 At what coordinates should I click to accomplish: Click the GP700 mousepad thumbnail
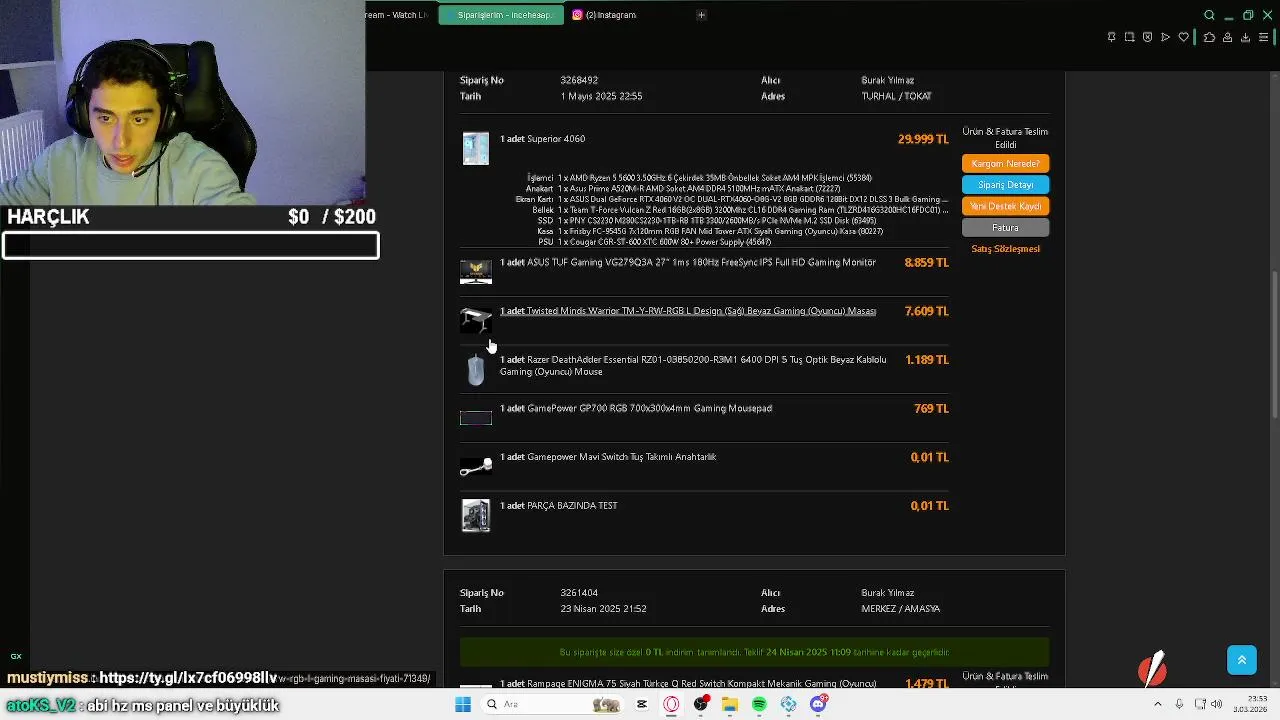click(x=476, y=418)
